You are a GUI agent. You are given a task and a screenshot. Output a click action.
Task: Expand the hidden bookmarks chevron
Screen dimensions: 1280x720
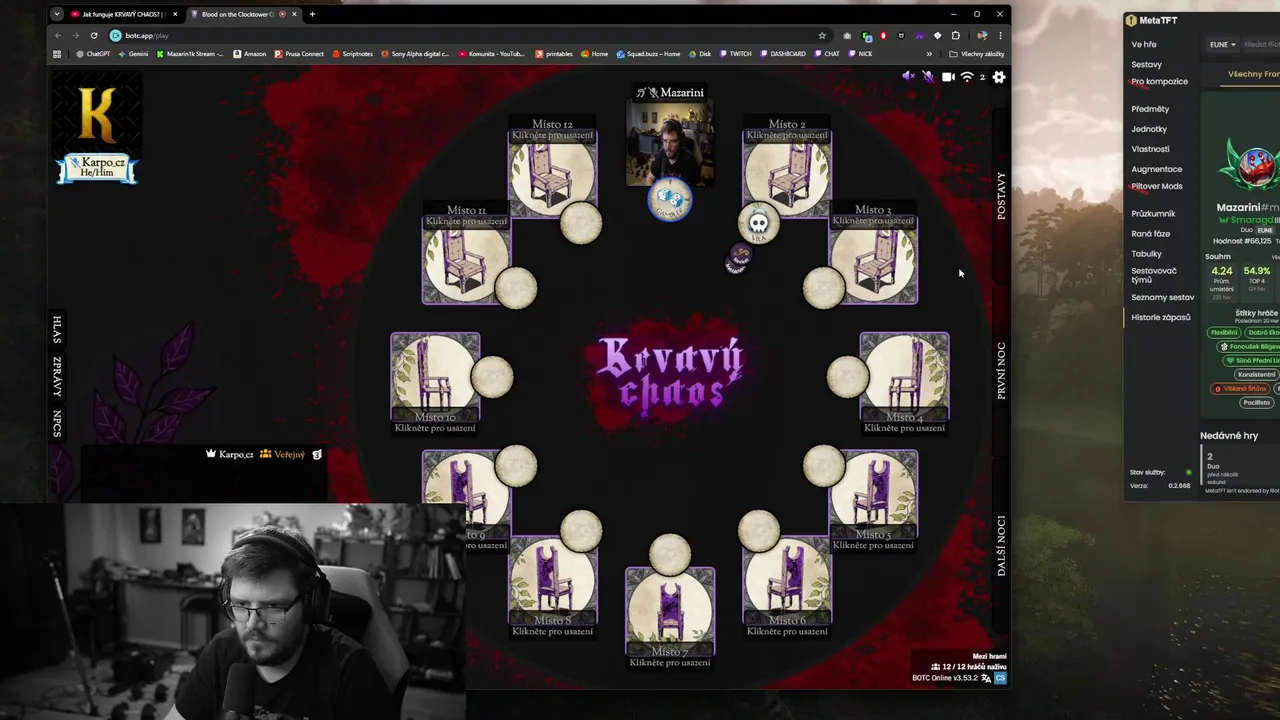pos(929,54)
